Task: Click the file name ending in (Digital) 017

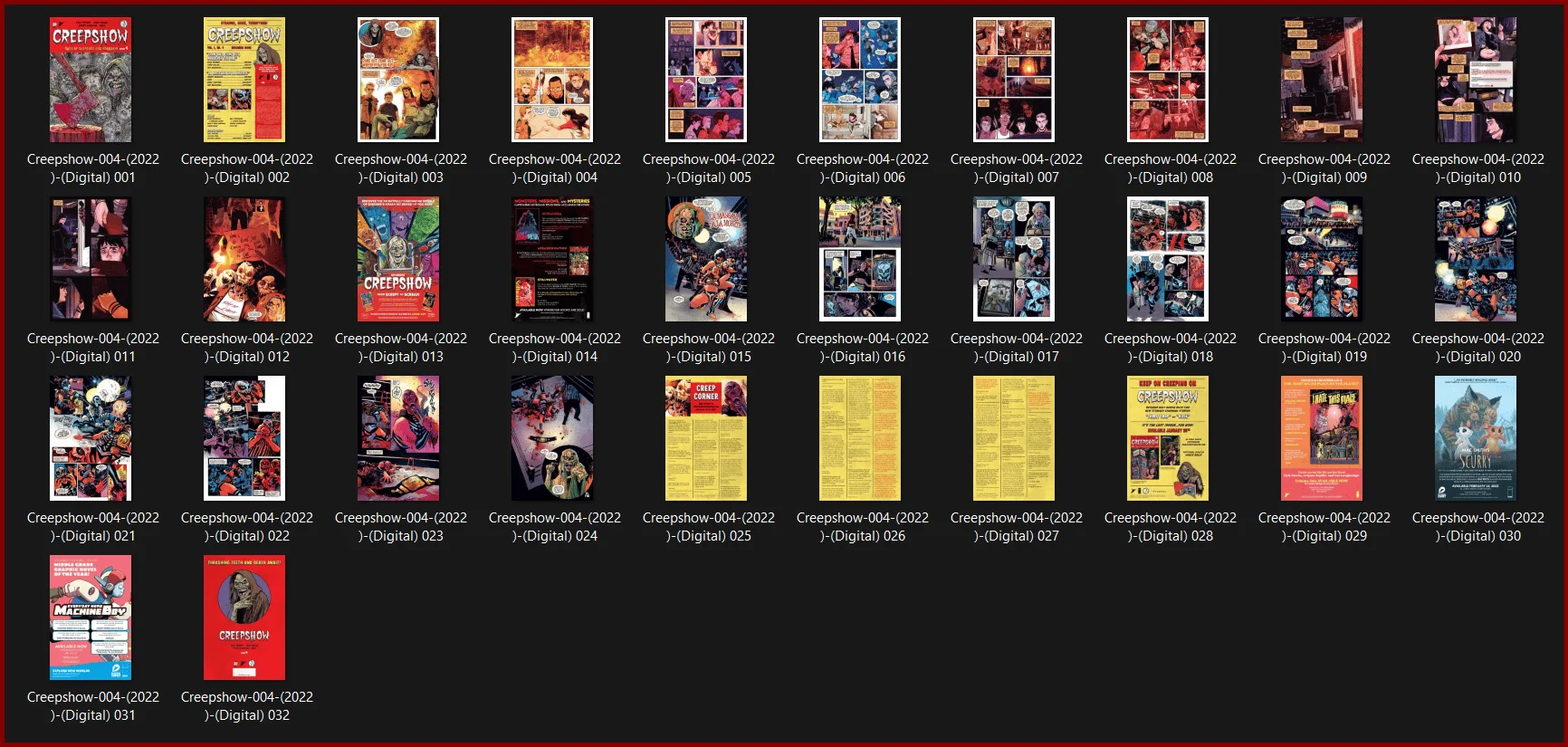Action: coord(1017,348)
